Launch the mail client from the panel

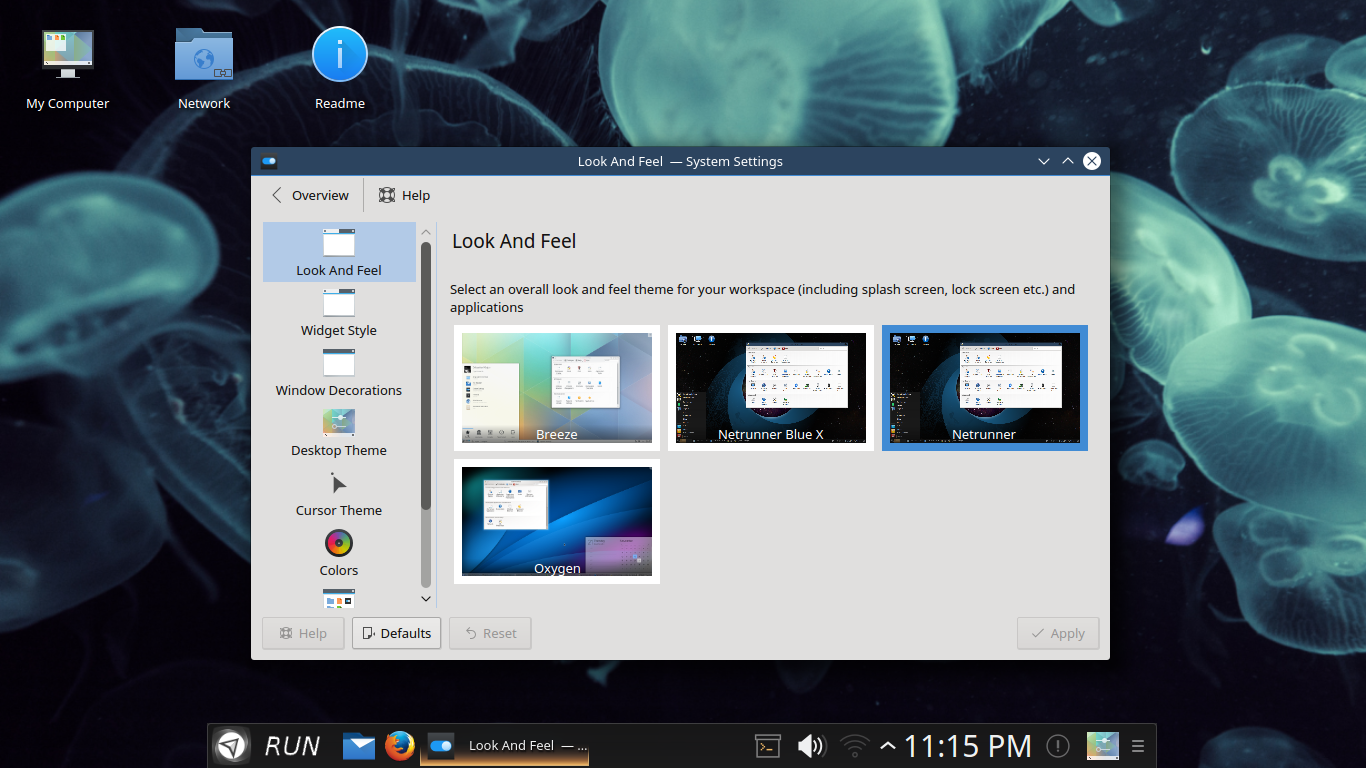(359, 746)
